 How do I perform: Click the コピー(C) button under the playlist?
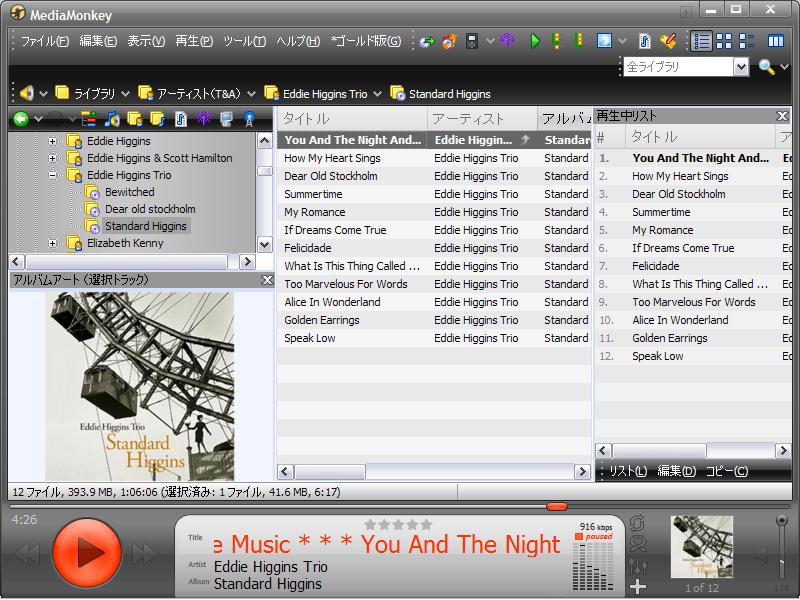coord(726,471)
